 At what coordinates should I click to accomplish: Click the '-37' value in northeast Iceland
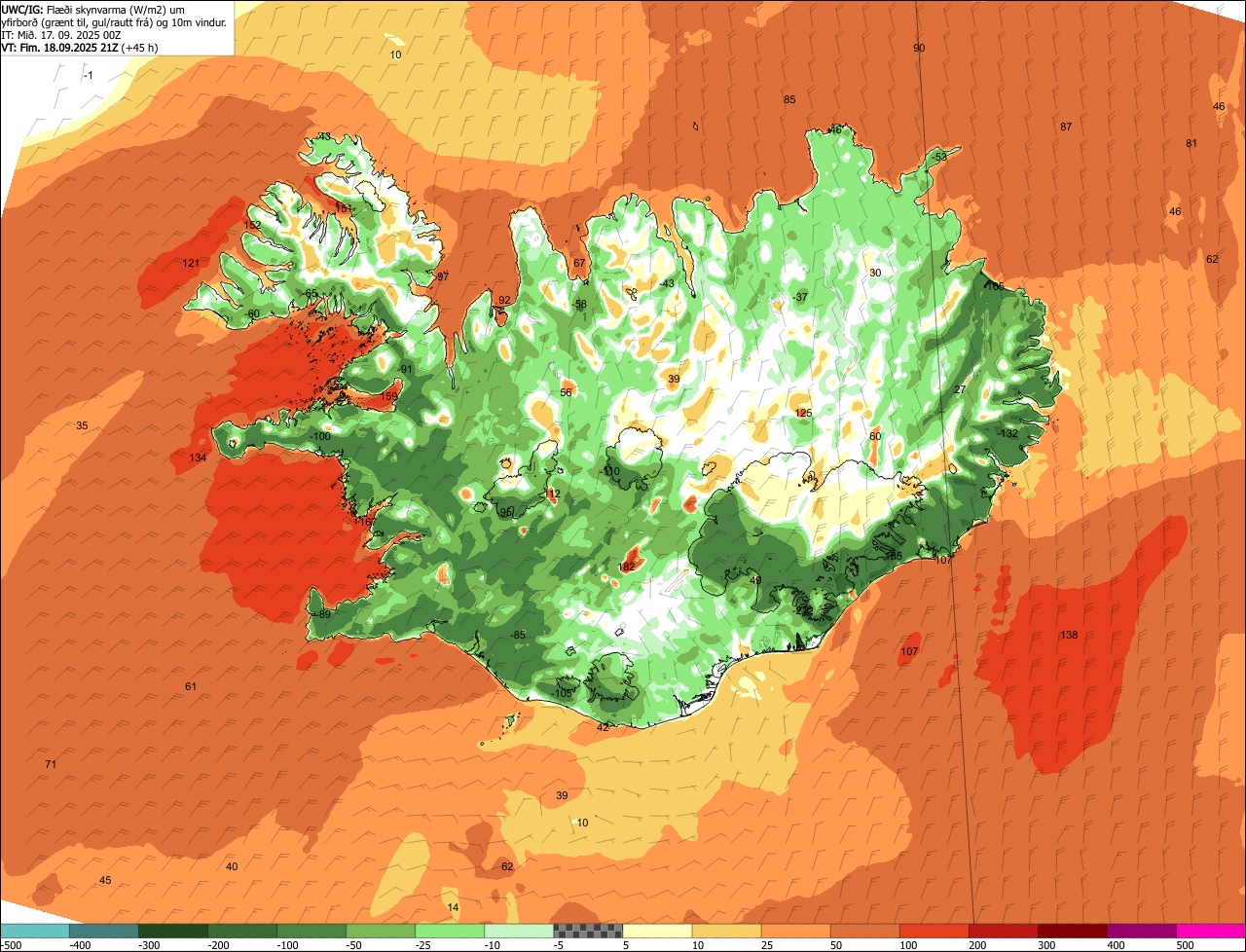click(x=800, y=296)
